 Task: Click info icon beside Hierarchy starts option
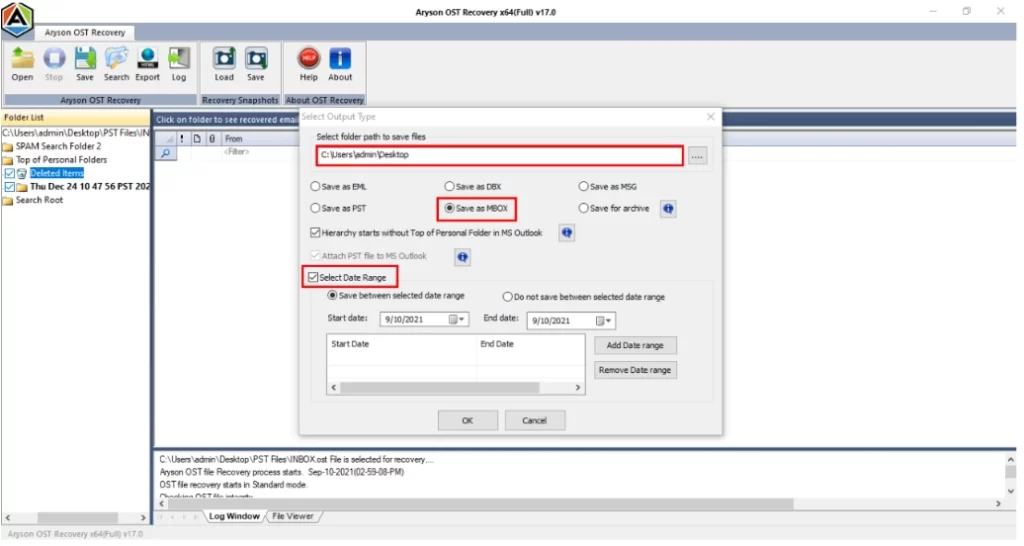[x=567, y=233]
